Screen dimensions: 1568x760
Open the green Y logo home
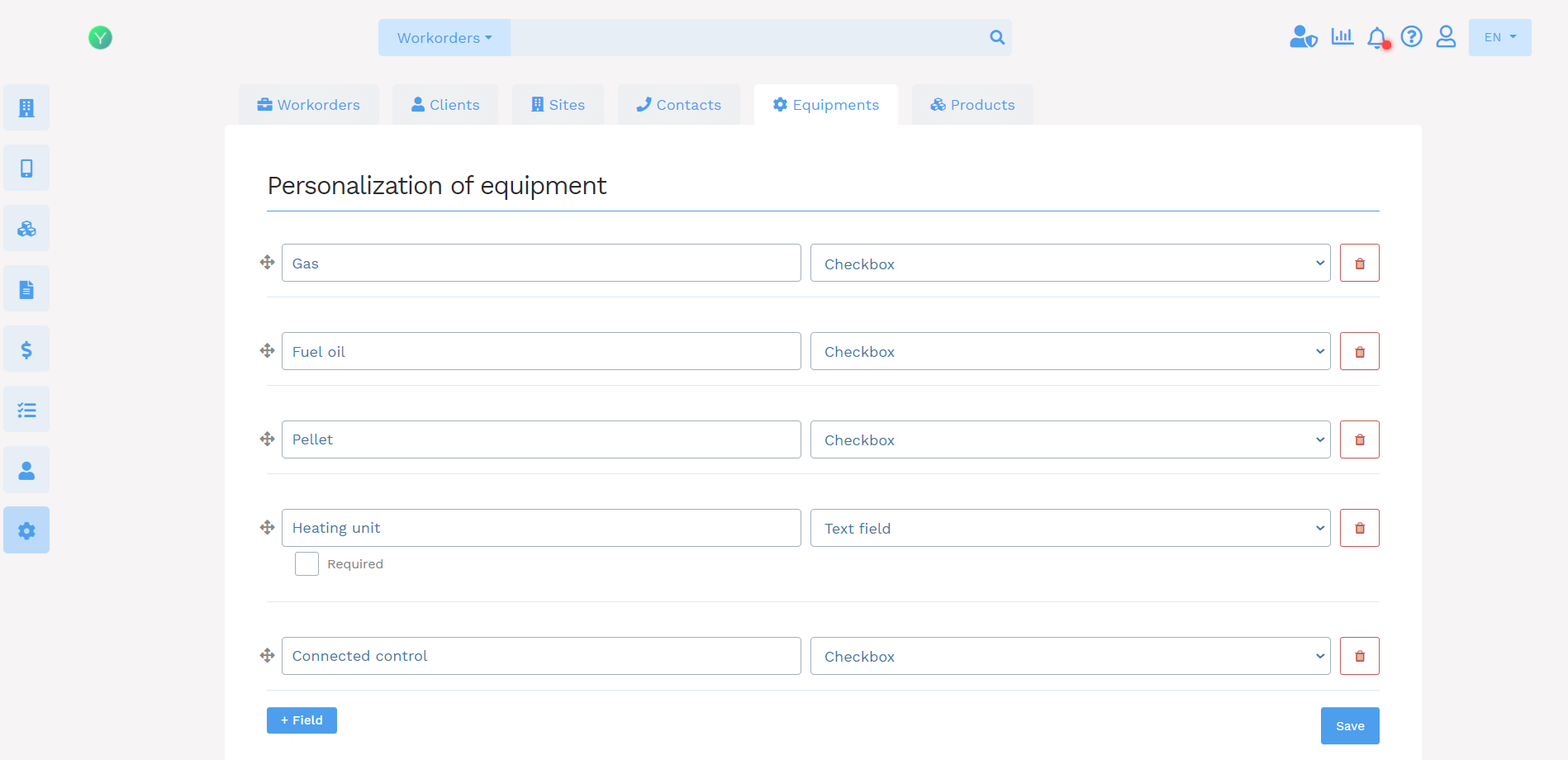pos(100,37)
